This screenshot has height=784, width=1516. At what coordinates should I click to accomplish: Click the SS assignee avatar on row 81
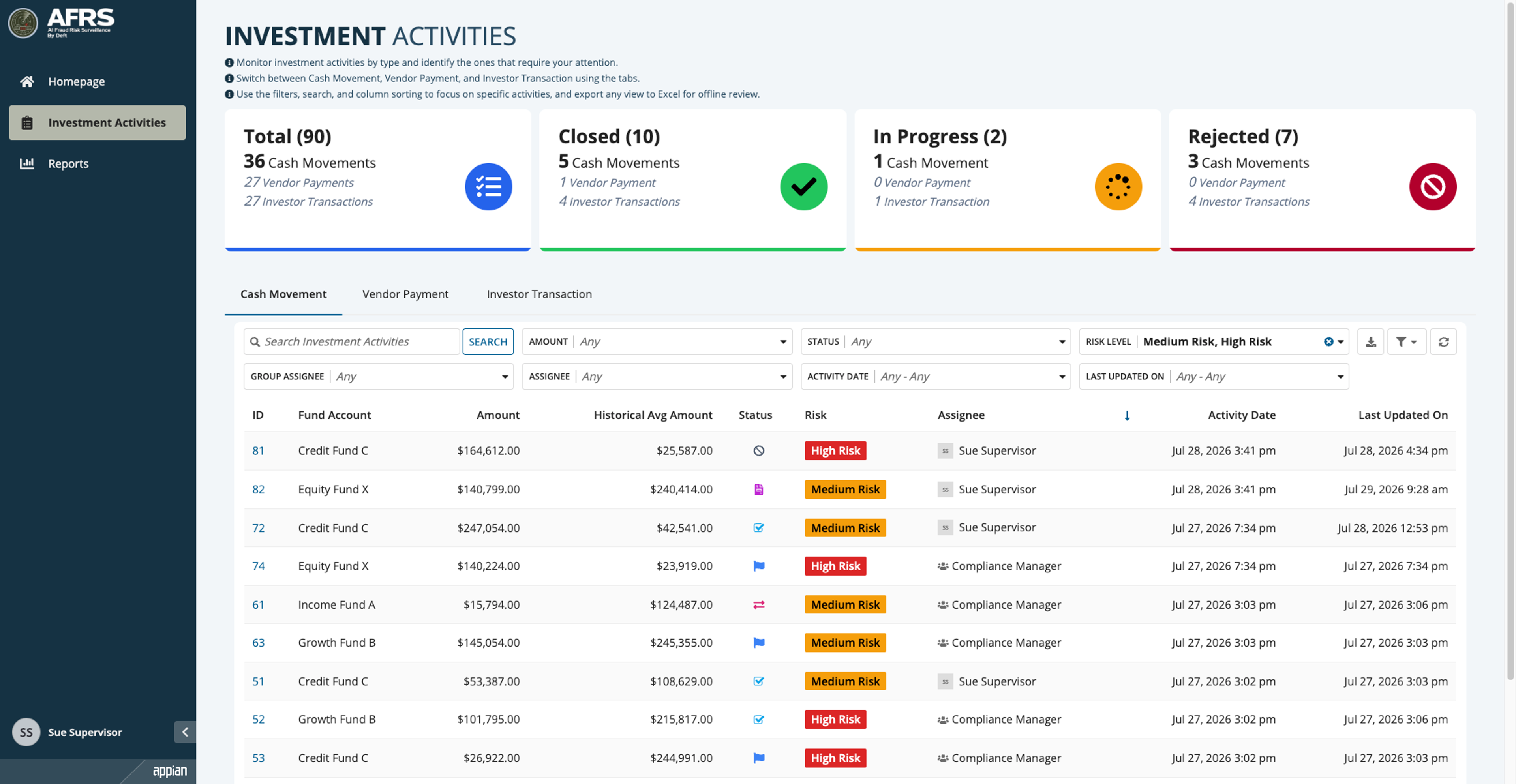click(x=945, y=451)
